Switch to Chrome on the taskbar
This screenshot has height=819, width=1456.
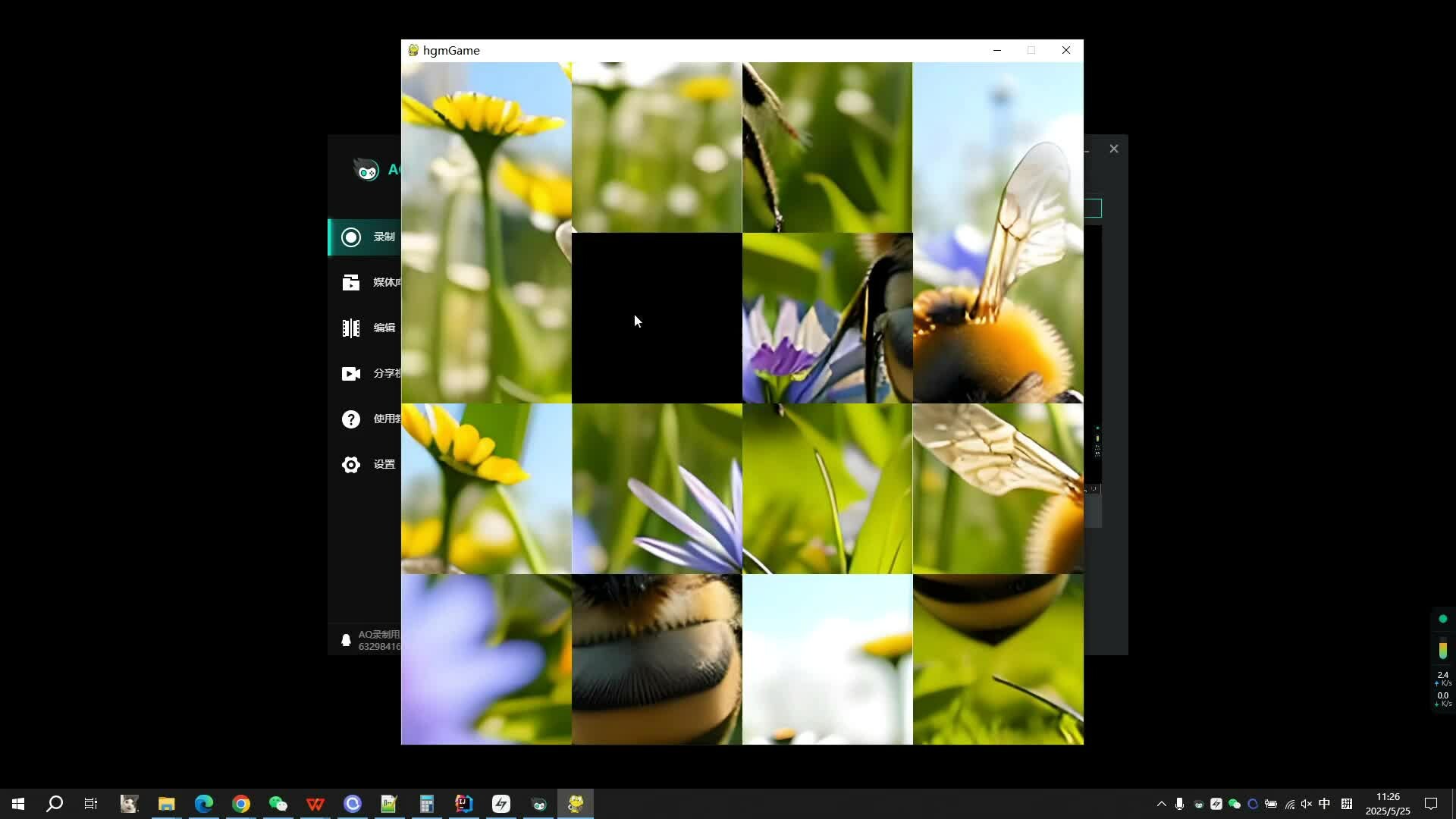pyautogui.click(x=241, y=804)
